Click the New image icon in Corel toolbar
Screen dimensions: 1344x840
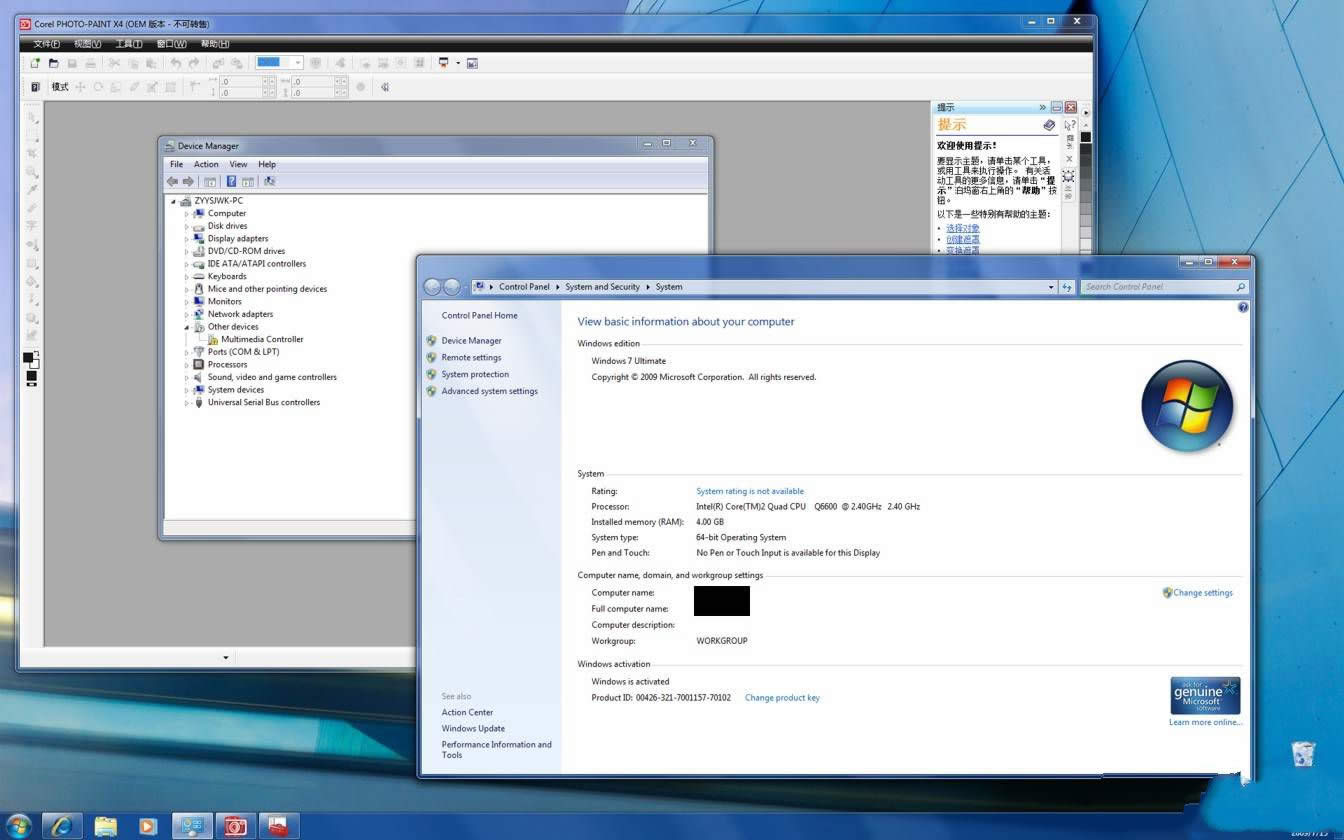click(x=34, y=62)
